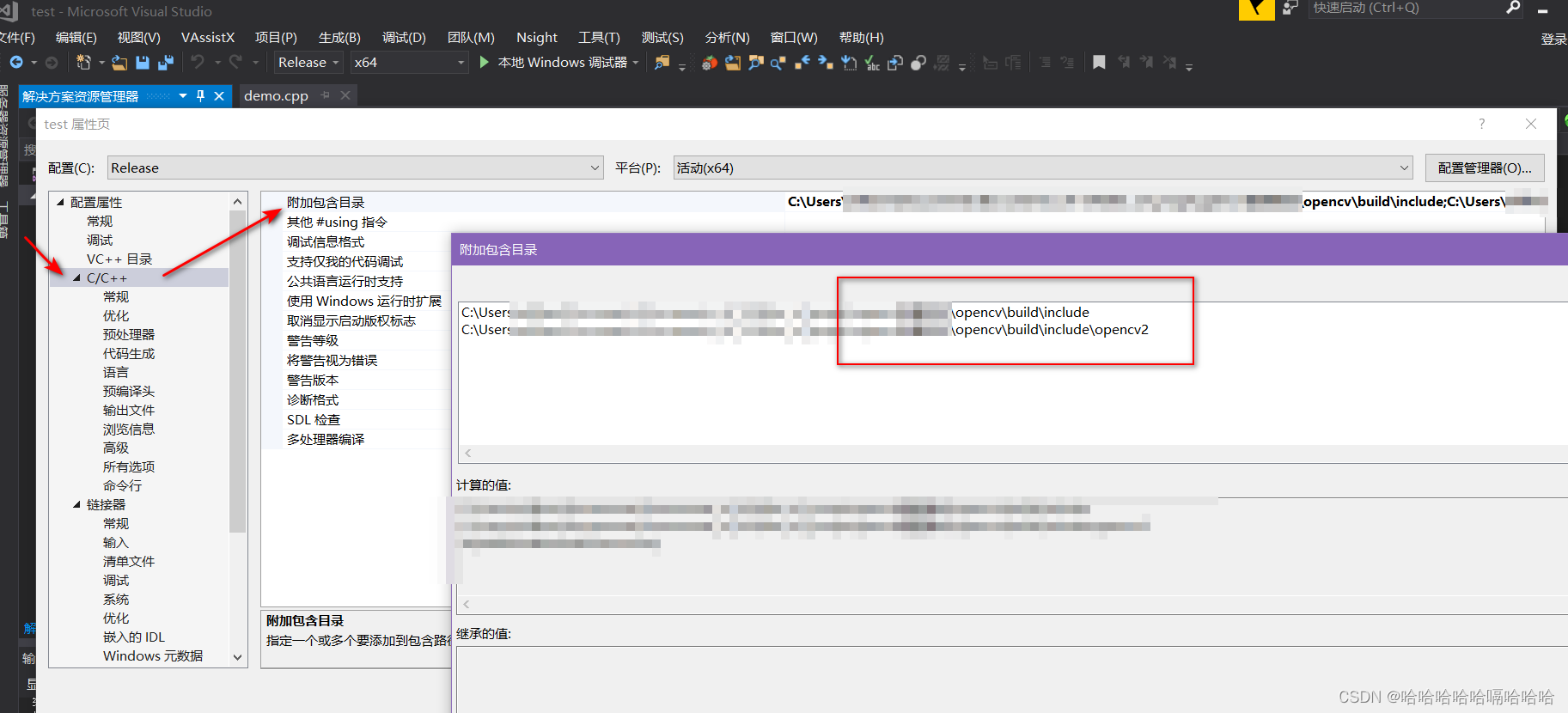Viewport: 1568px width, 713px height.
Task: Open the 调试(D) menu
Action: [x=404, y=38]
